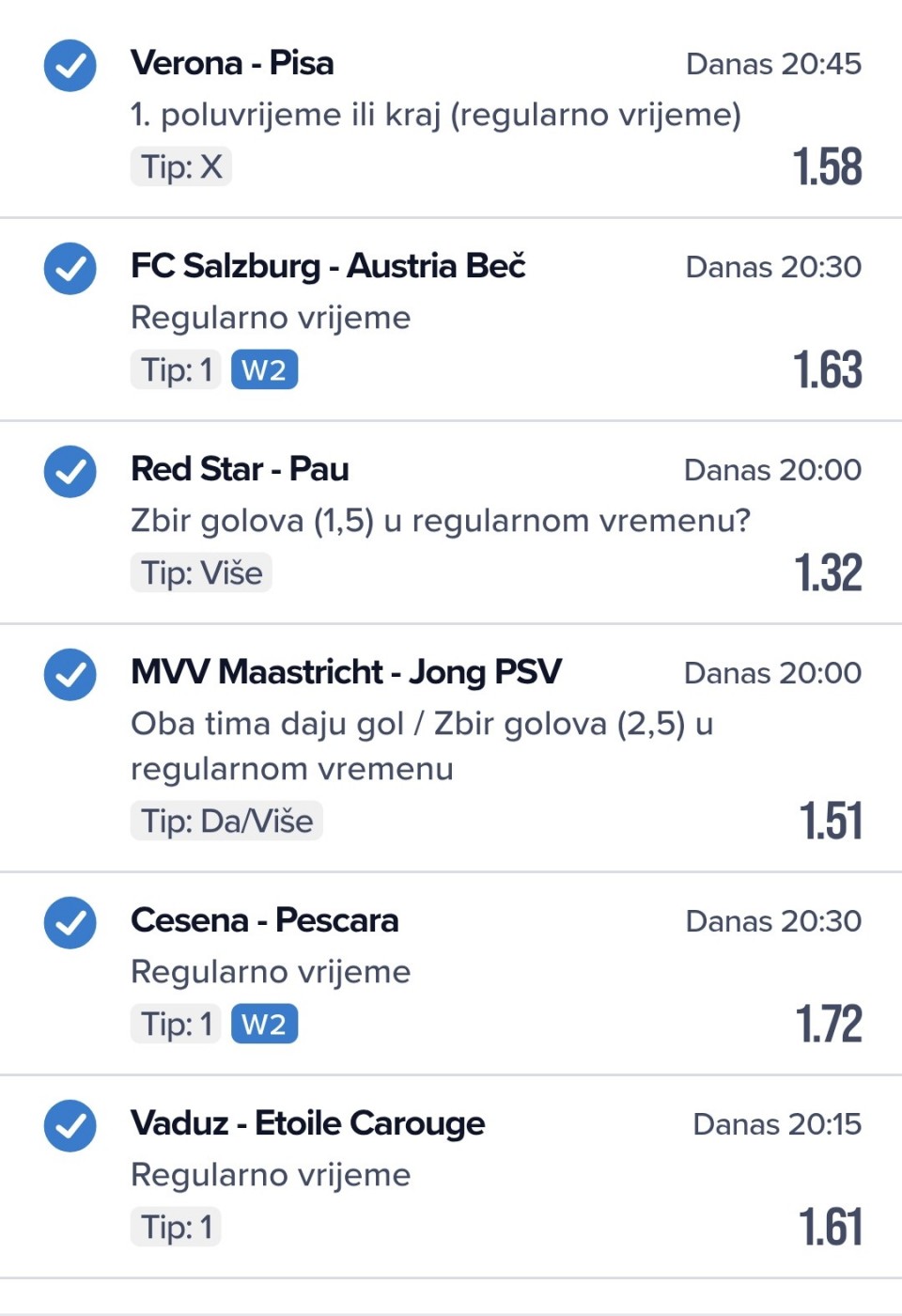Uncheck the Red Star - Pau selection
The height and width of the screenshot is (1316, 902).
point(70,471)
